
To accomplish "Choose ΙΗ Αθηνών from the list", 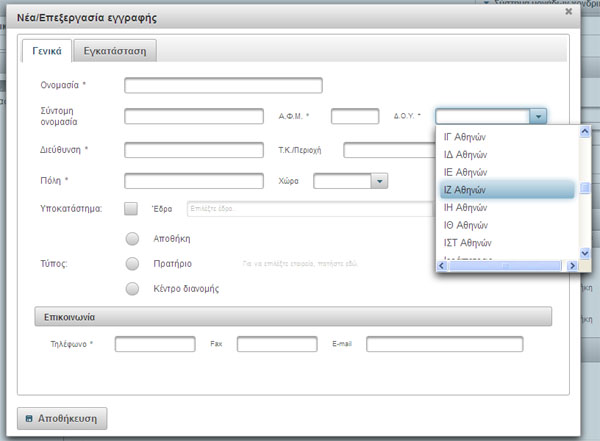I will (507, 207).
